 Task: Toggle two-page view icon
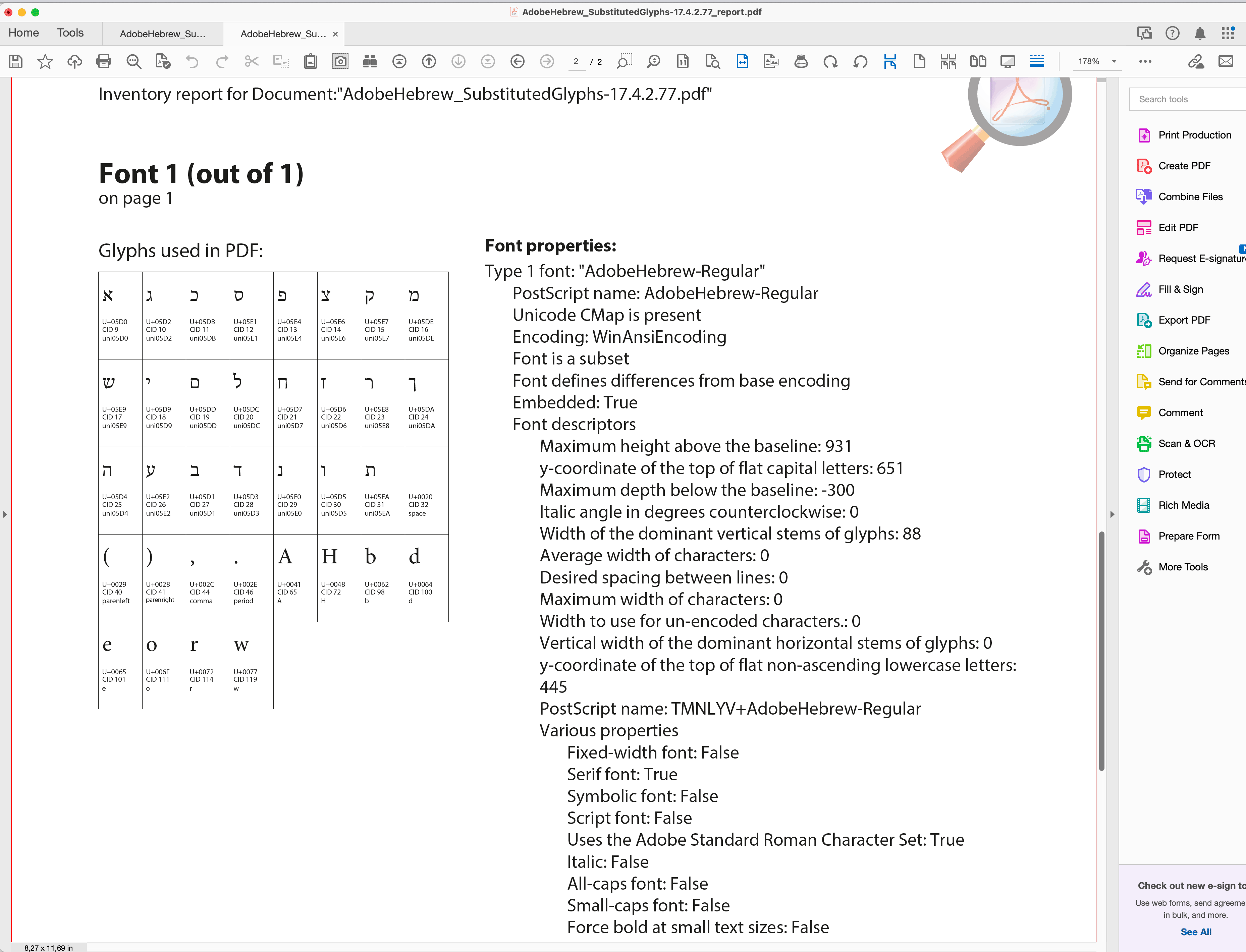pos(978,61)
